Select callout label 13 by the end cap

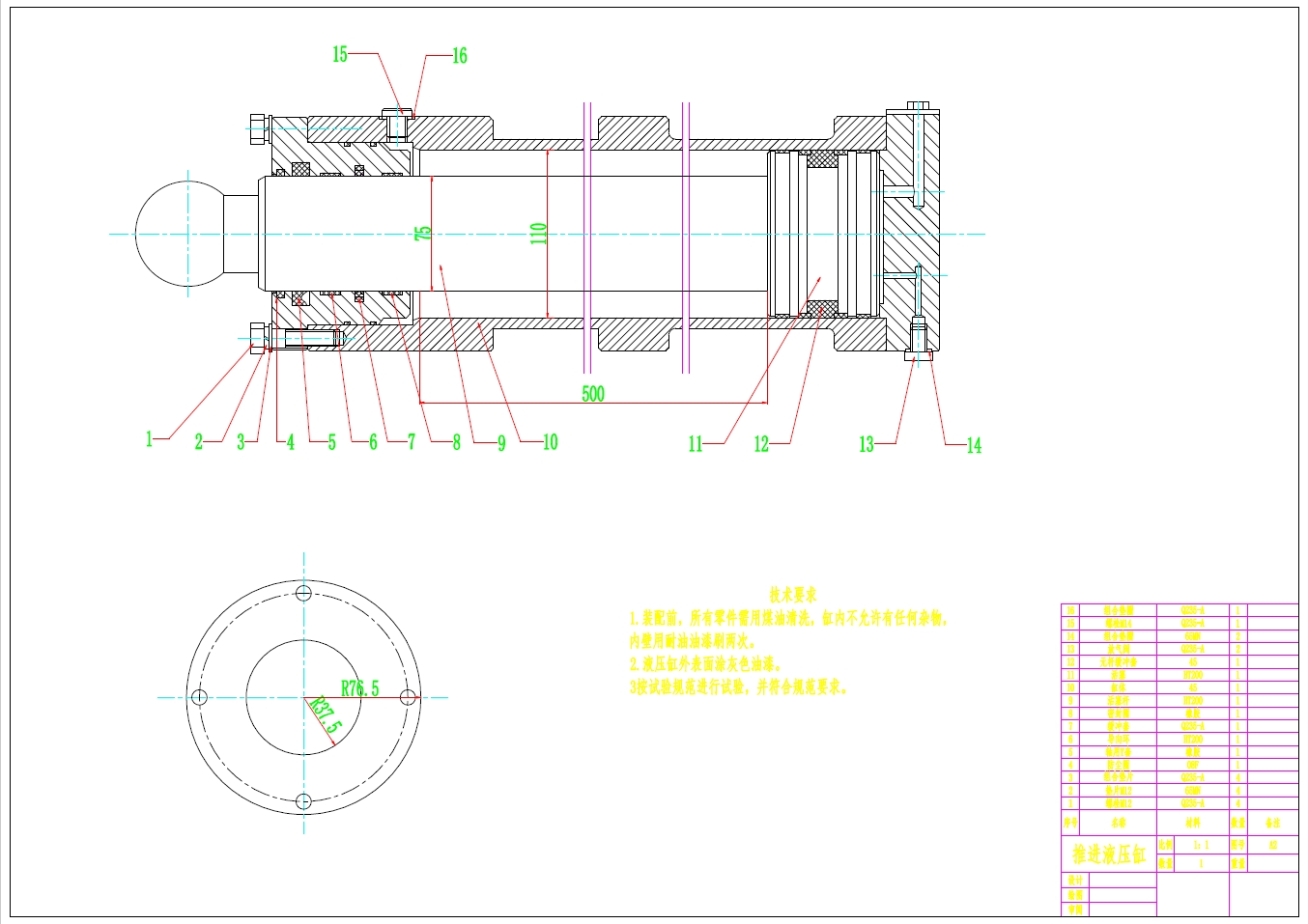[x=867, y=444]
